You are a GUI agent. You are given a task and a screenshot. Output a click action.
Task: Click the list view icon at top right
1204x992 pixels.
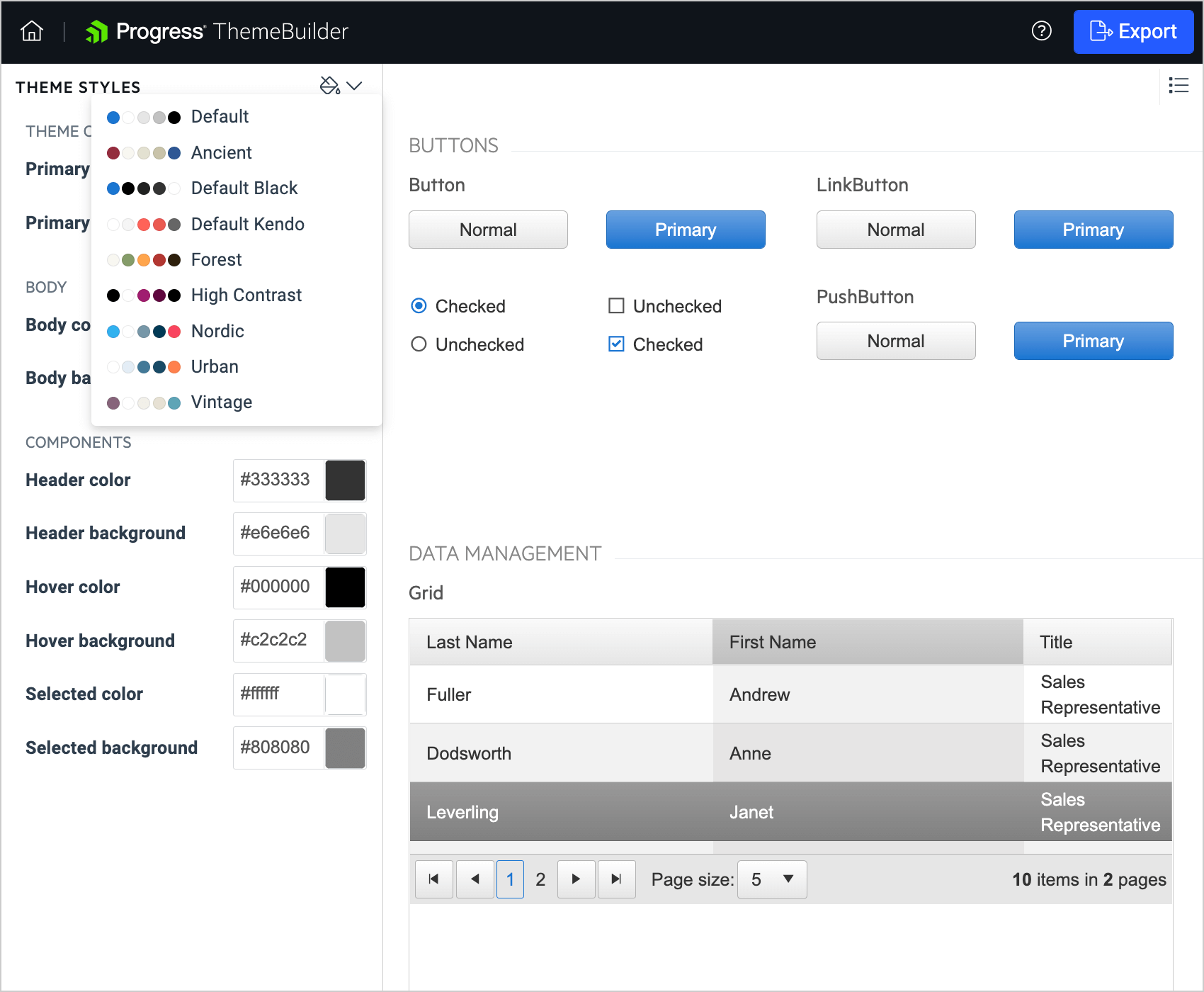point(1179,85)
